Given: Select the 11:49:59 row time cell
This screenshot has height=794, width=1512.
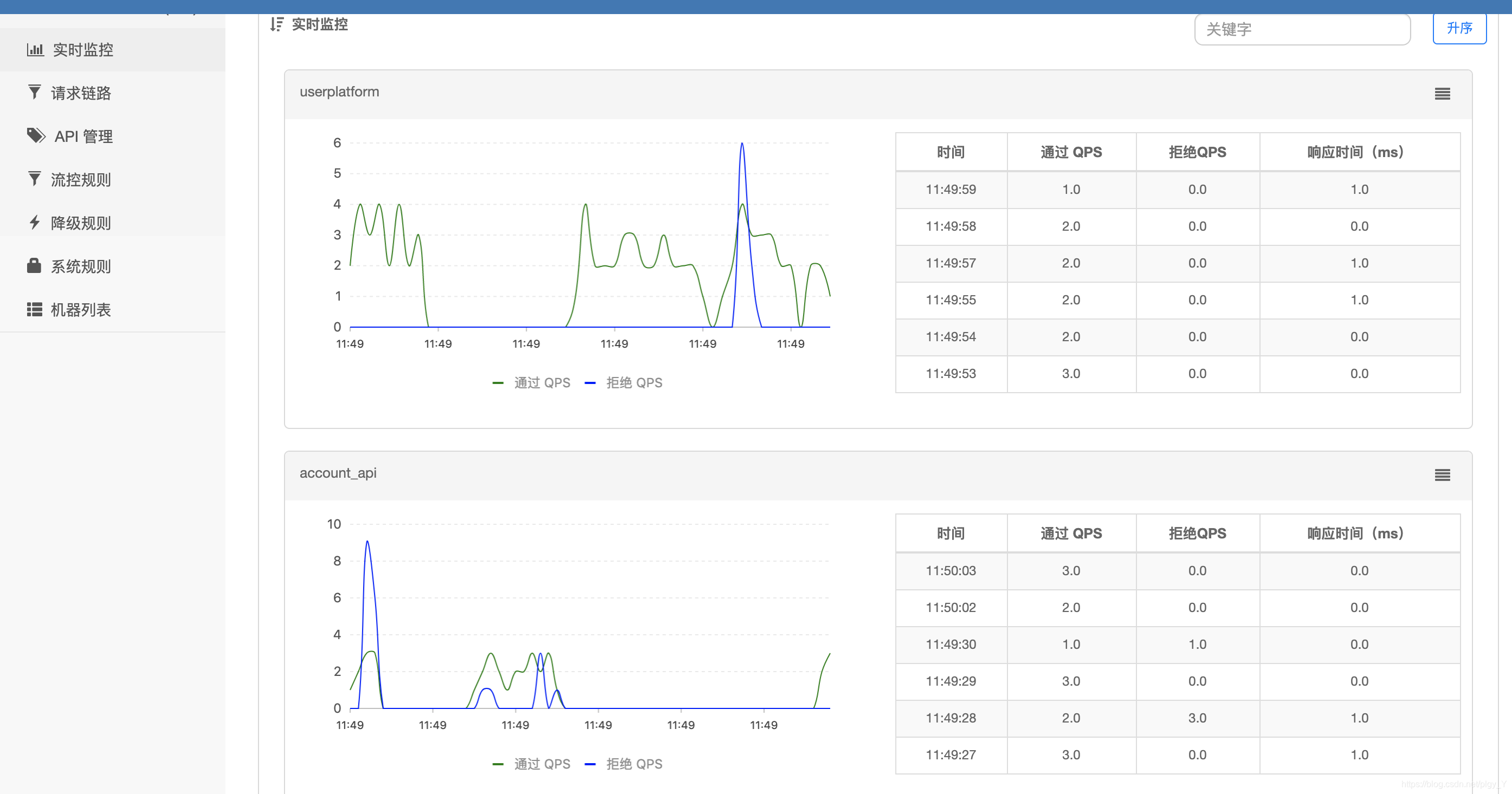Looking at the screenshot, I should point(951,190).
